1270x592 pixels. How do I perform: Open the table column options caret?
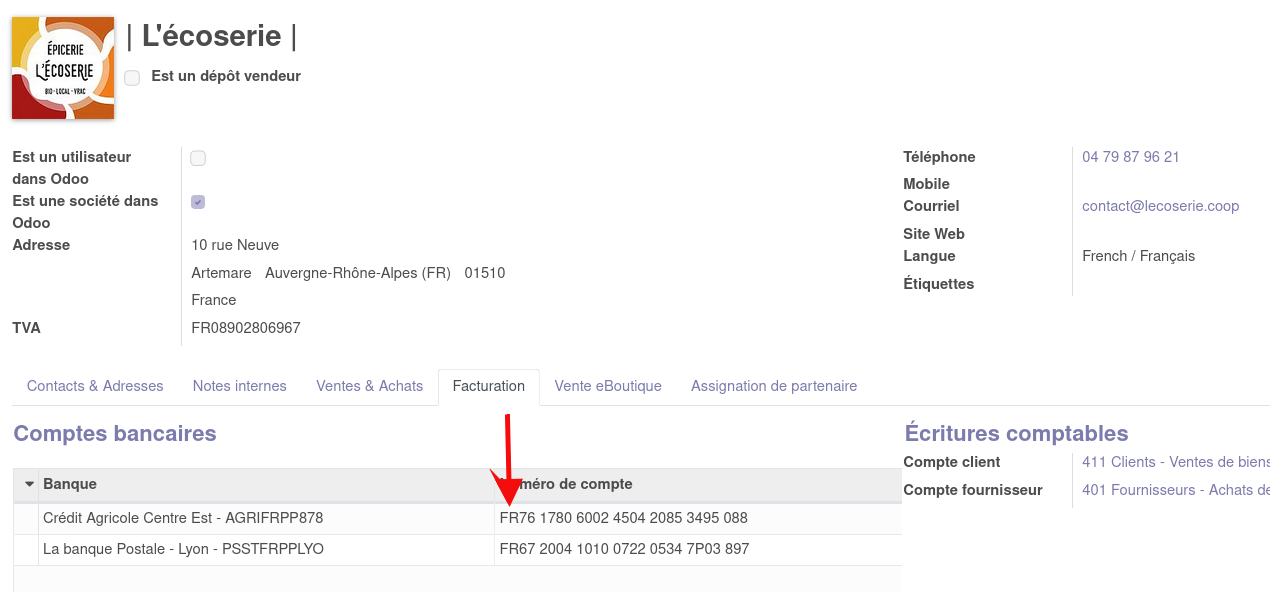tap(29, 484)
